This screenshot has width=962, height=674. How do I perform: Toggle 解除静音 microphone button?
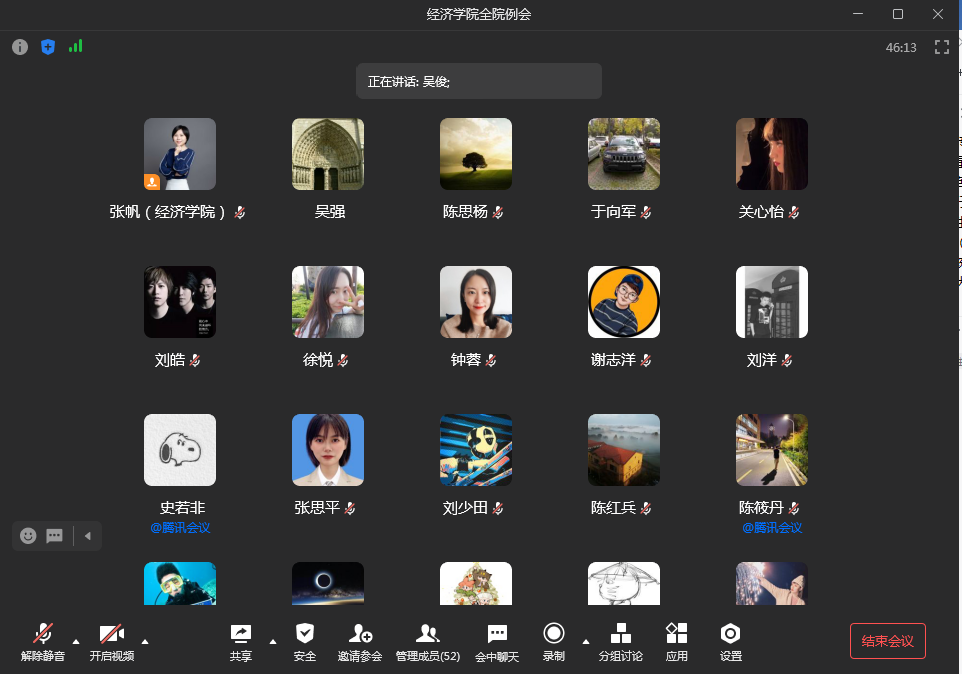pyautogui.click(x=43, y=641)
